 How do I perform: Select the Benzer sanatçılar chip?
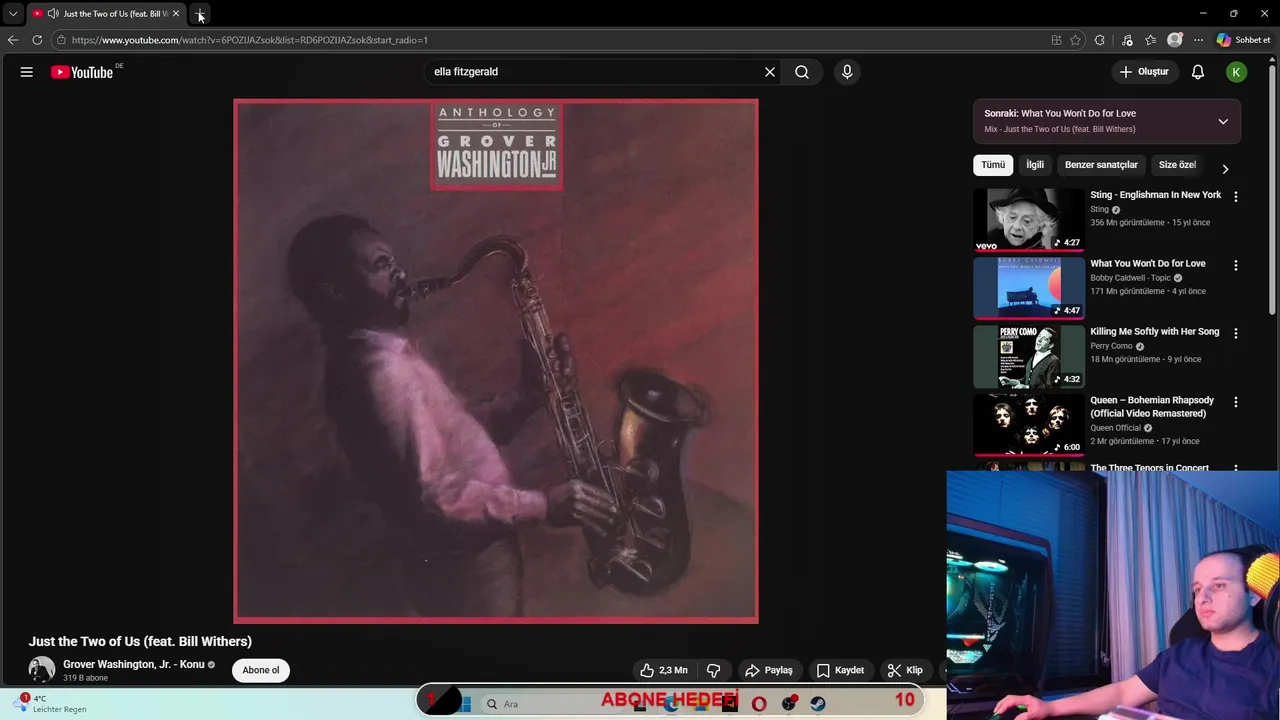[1101, 165]
